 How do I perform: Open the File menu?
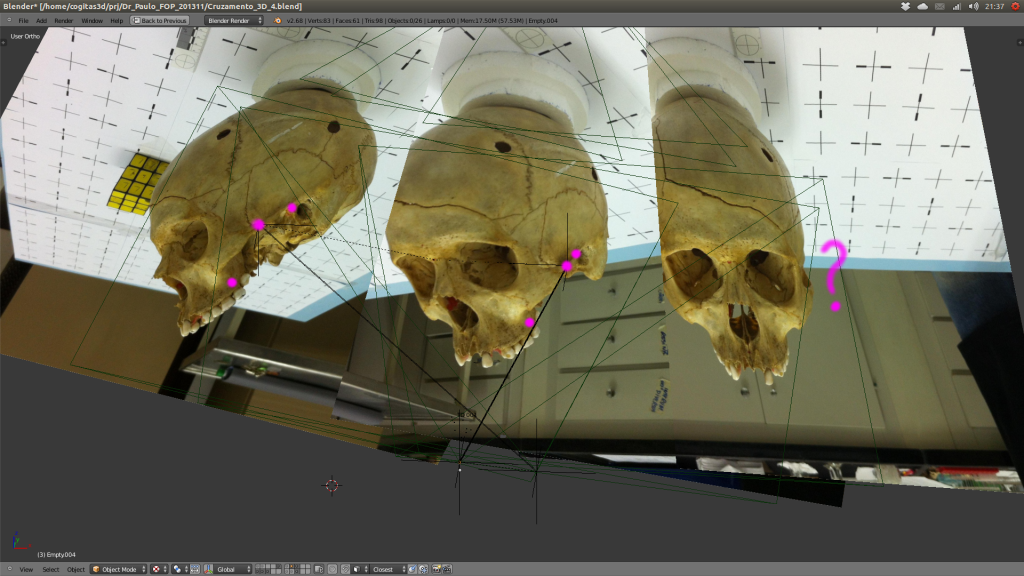[22, 20]
